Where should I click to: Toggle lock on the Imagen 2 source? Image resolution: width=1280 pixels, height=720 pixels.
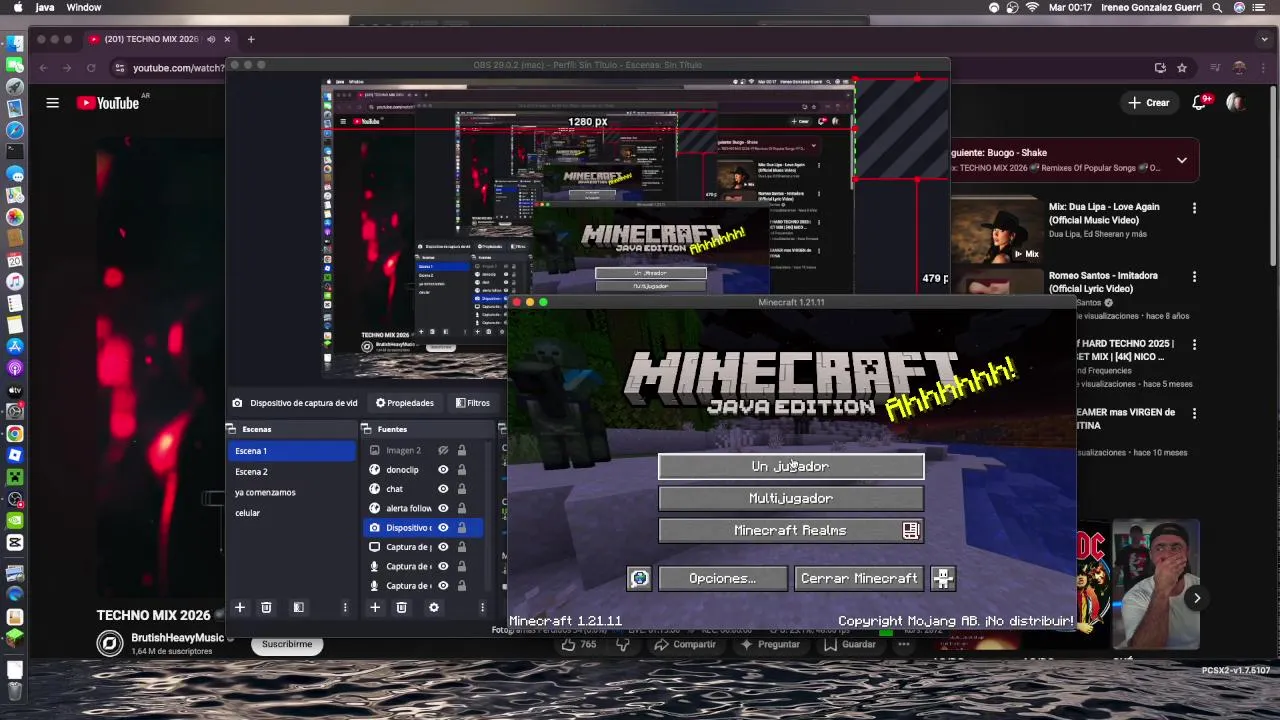[461, 451]
